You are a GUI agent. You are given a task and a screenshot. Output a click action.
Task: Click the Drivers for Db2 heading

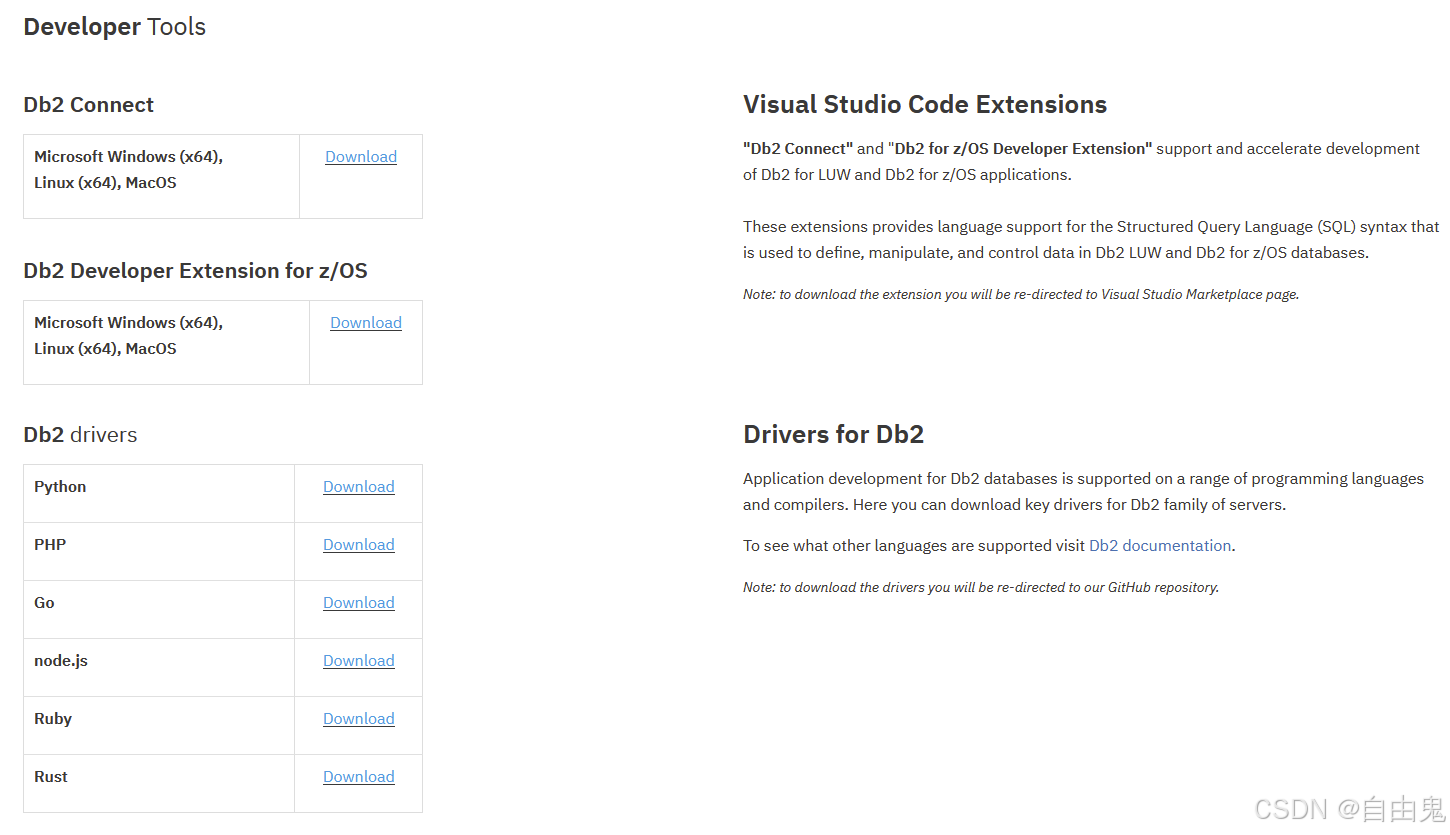tap(834, 435)
